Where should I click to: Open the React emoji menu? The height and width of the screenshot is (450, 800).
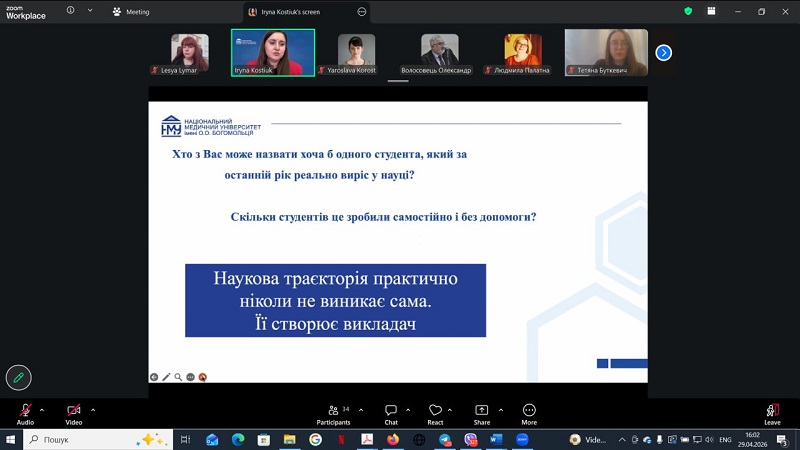(435, 414)
